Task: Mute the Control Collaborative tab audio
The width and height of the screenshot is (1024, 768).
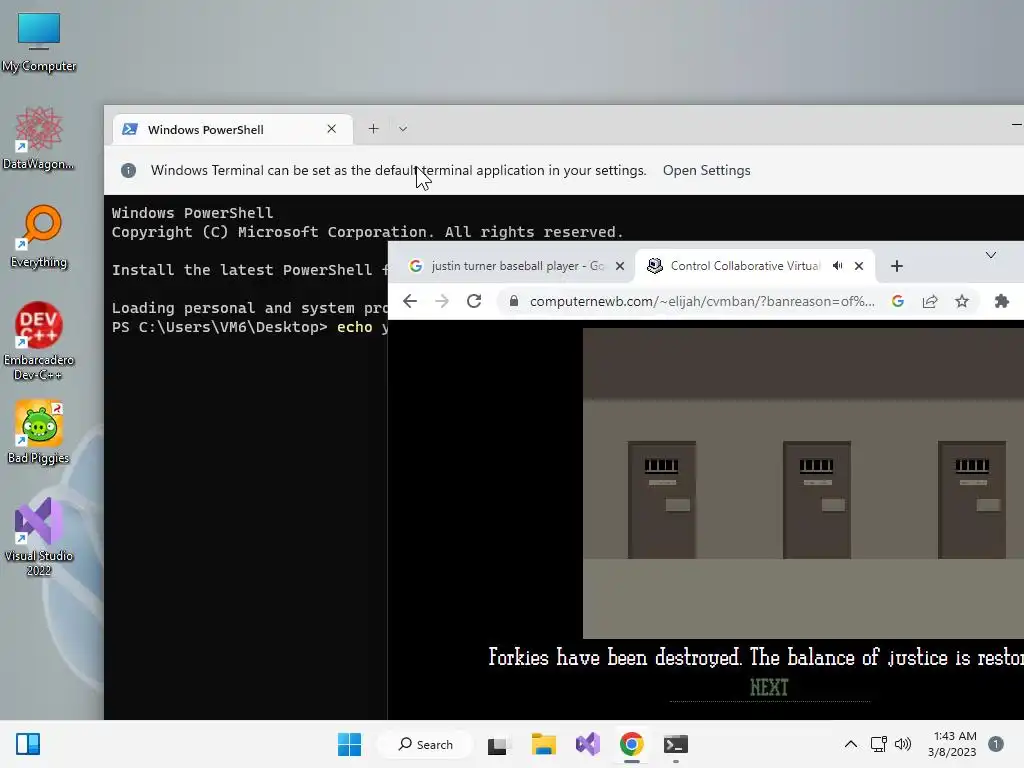Action: click(x=837, y=266)
